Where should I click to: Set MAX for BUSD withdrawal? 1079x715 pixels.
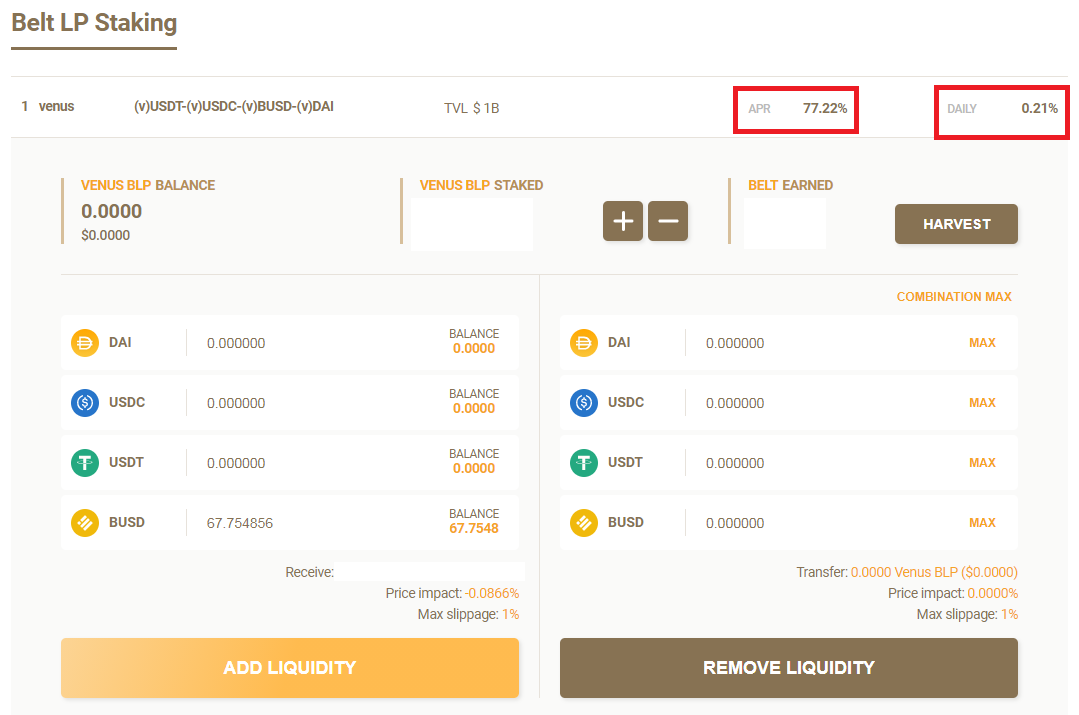click(982, 523)
